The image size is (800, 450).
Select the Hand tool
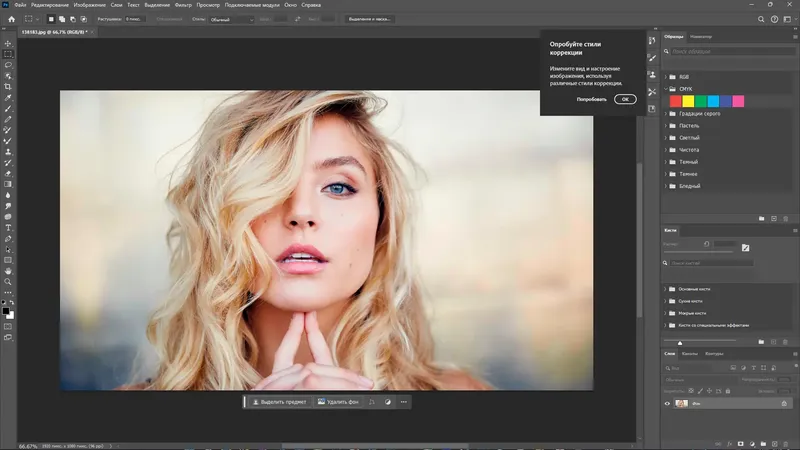point(8,270)
